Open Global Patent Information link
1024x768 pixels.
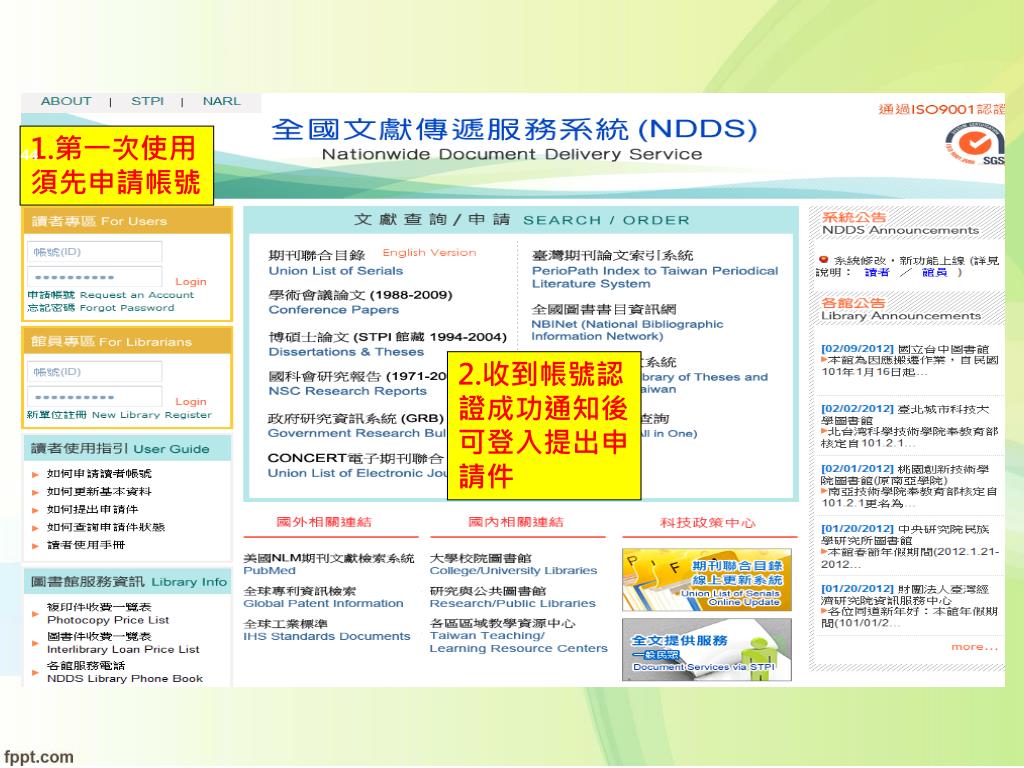pyautogui.click(x=323, y=603)
